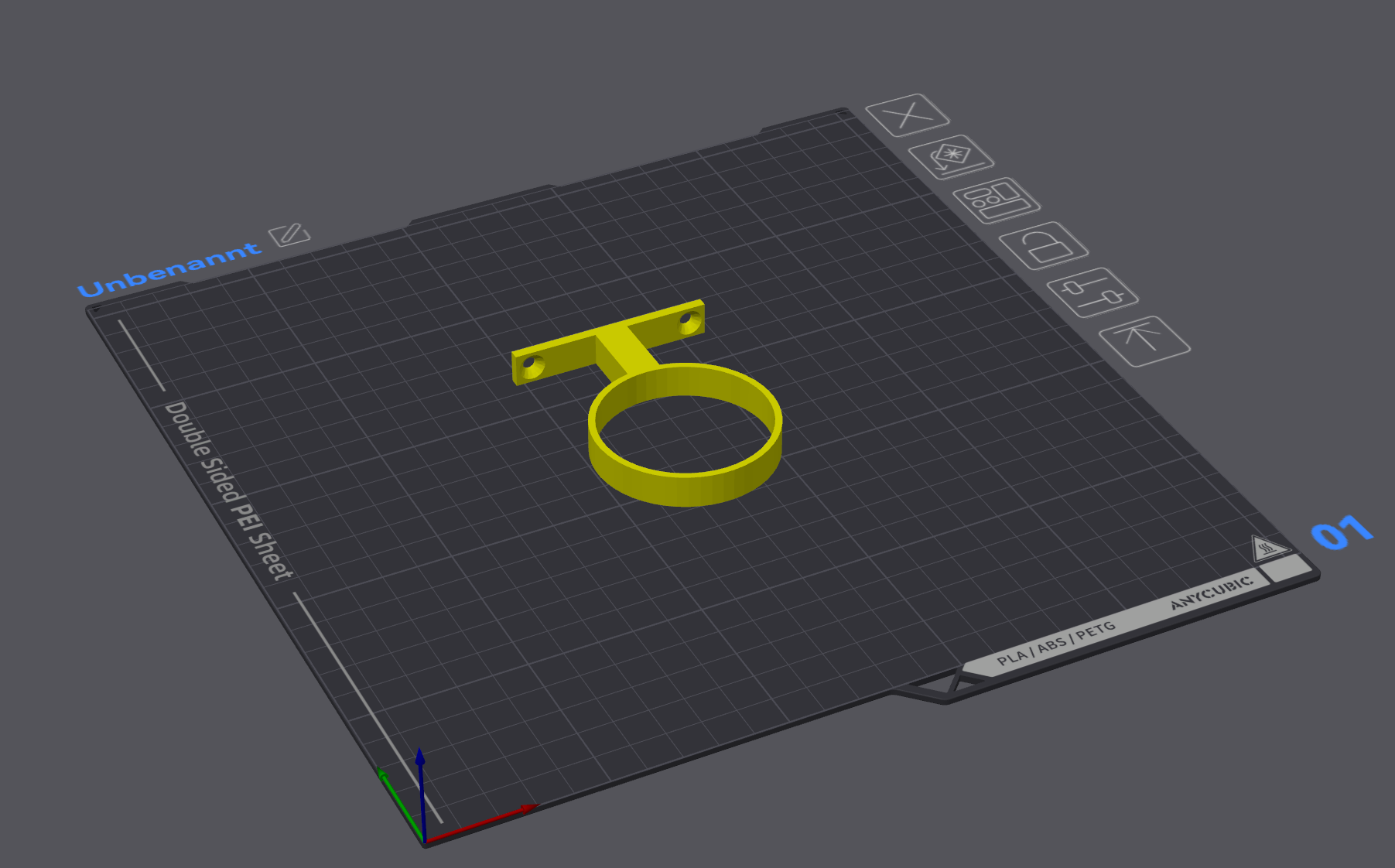Click the hot surface warning triangle

pyautogui.click(x=1267, y=548)
